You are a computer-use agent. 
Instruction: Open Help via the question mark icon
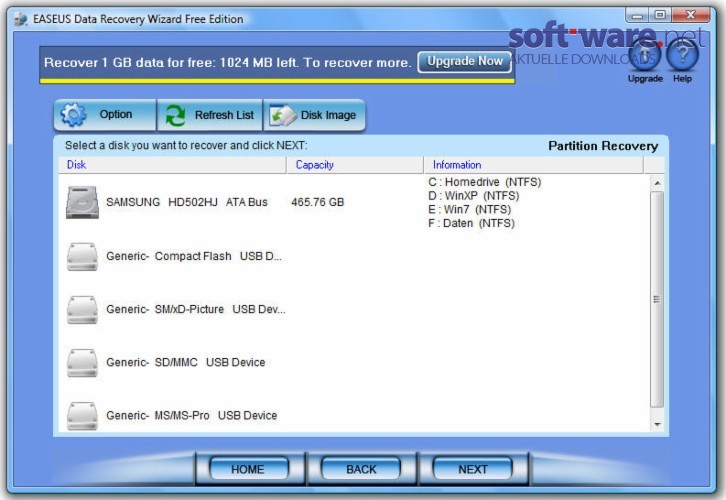coord(682,56)
